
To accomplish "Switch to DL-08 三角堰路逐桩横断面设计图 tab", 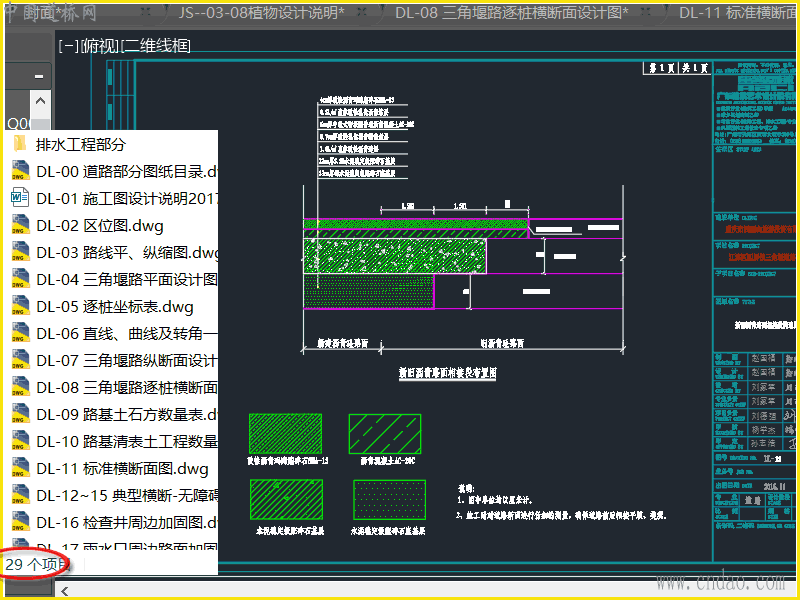I will (x=512, y=13).
